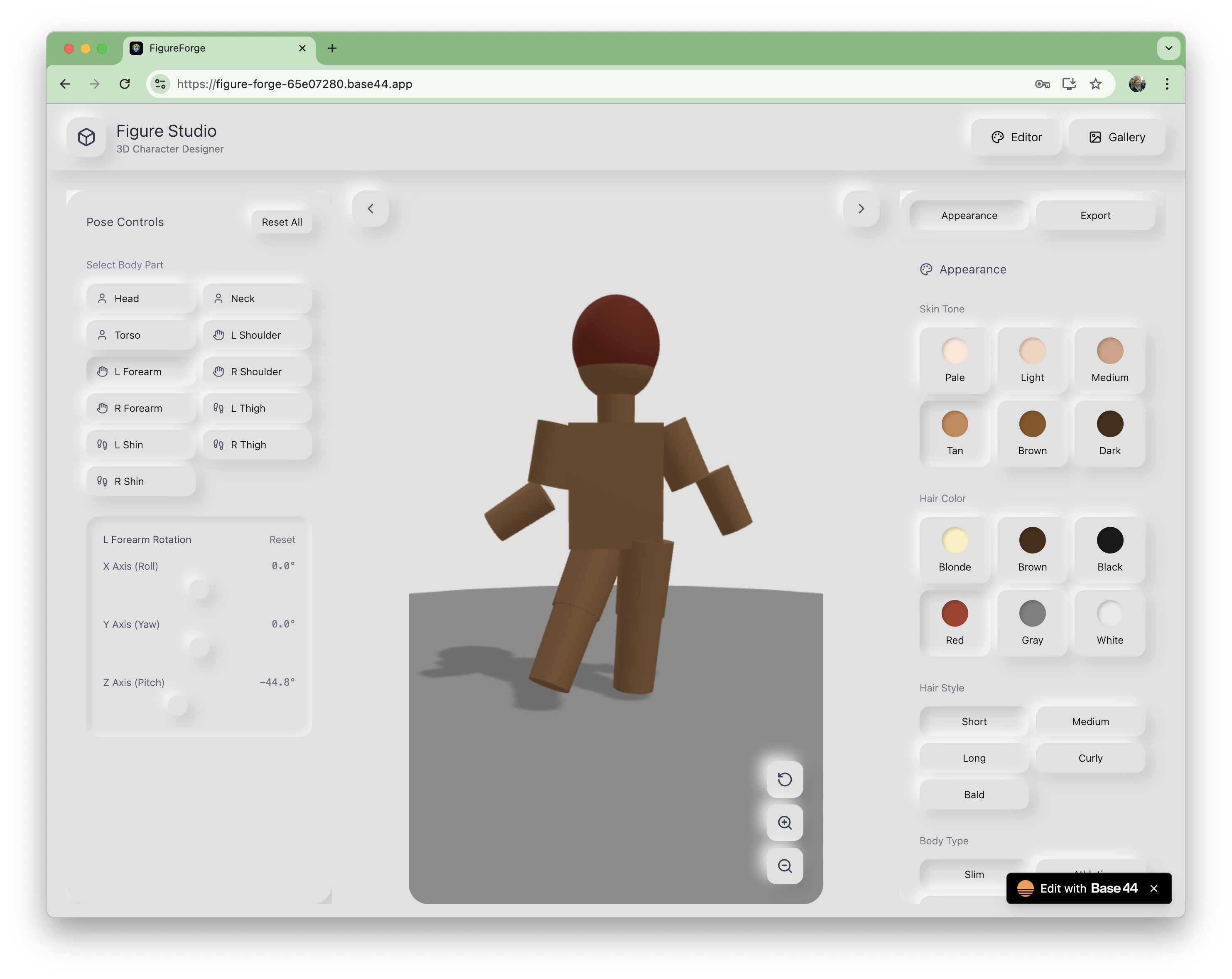Switch to the Export tab

(x=1095, y=216)
